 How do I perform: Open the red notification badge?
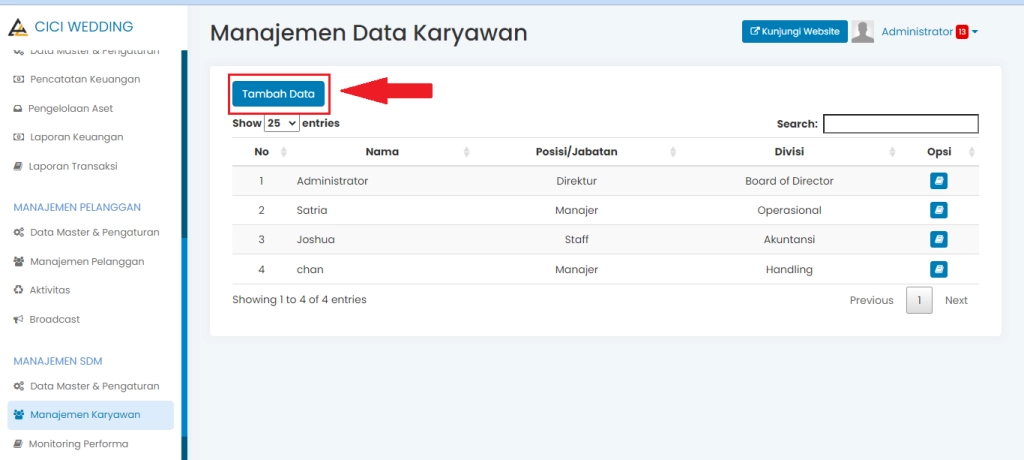[x=962, y=32]
